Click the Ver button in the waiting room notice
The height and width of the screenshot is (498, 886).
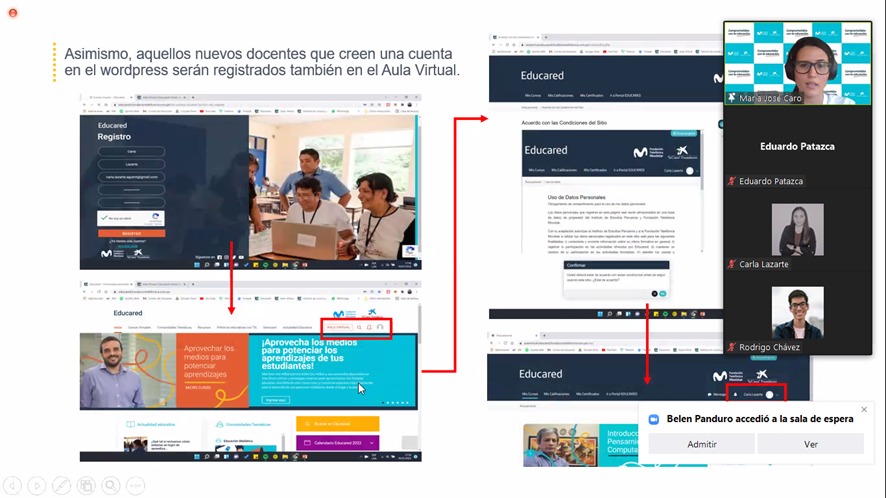810,444
